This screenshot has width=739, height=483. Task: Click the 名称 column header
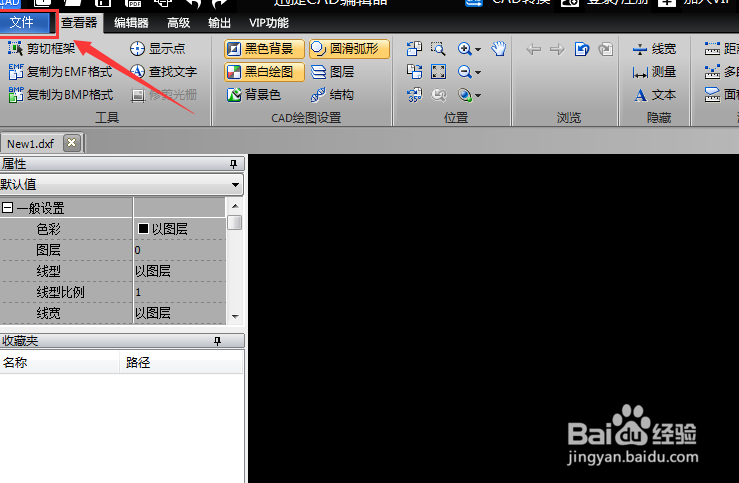click(59, 362)
